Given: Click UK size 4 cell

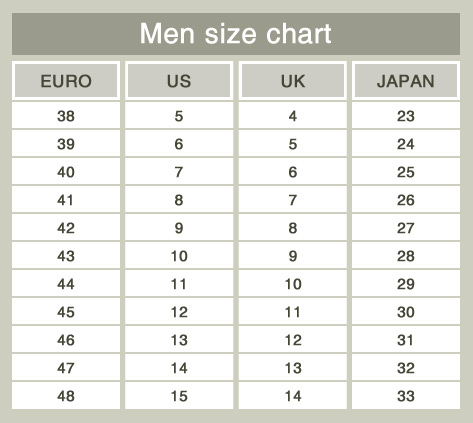Looking at the screenshot, I should pos(293,116).
